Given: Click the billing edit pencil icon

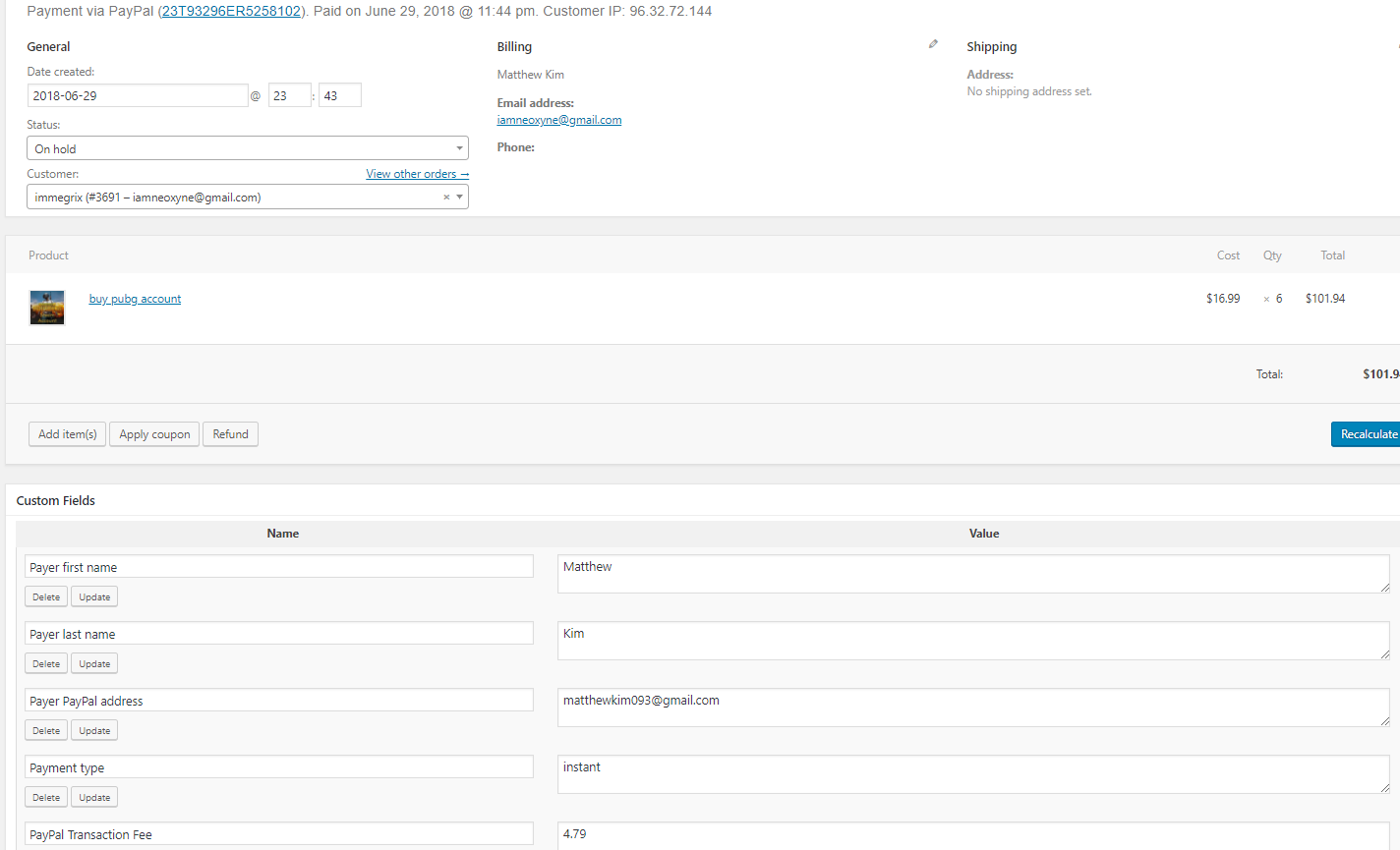Looking at the screenshot, I should [933, 44].
